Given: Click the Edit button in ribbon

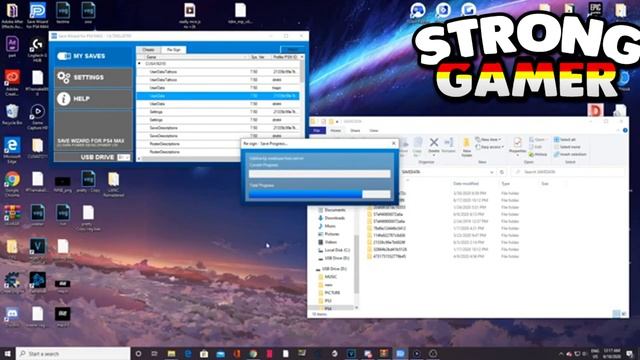Looking at the screenshot, I should point(536,147).
